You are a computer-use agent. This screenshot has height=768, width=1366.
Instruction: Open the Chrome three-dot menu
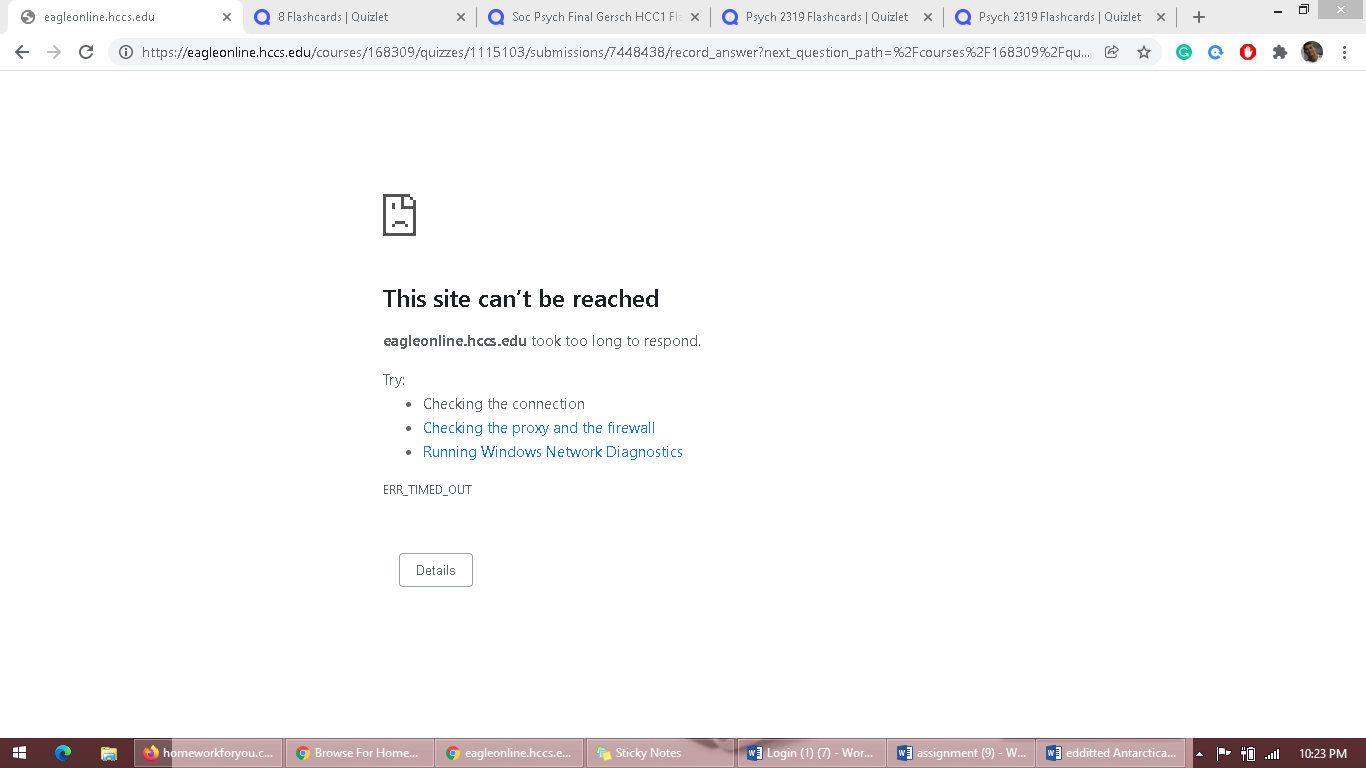pos(1344,52)
